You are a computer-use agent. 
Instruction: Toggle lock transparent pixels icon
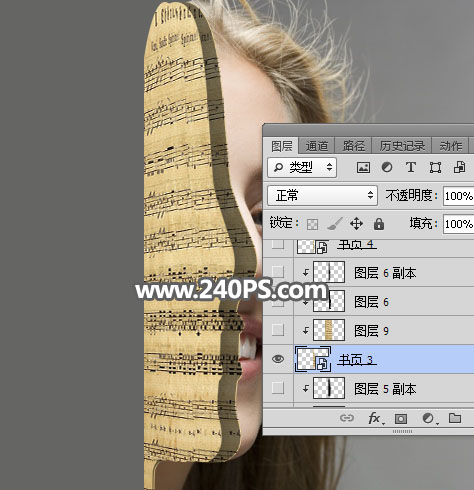pyautogui.click(x=312, y=224)
